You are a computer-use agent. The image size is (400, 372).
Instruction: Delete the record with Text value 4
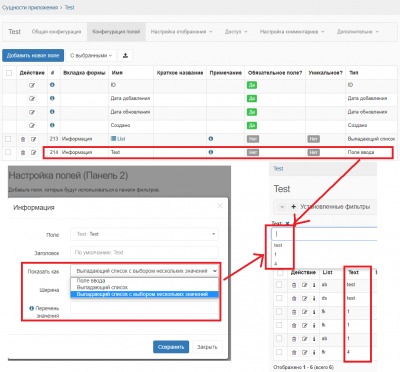point(294,352)
